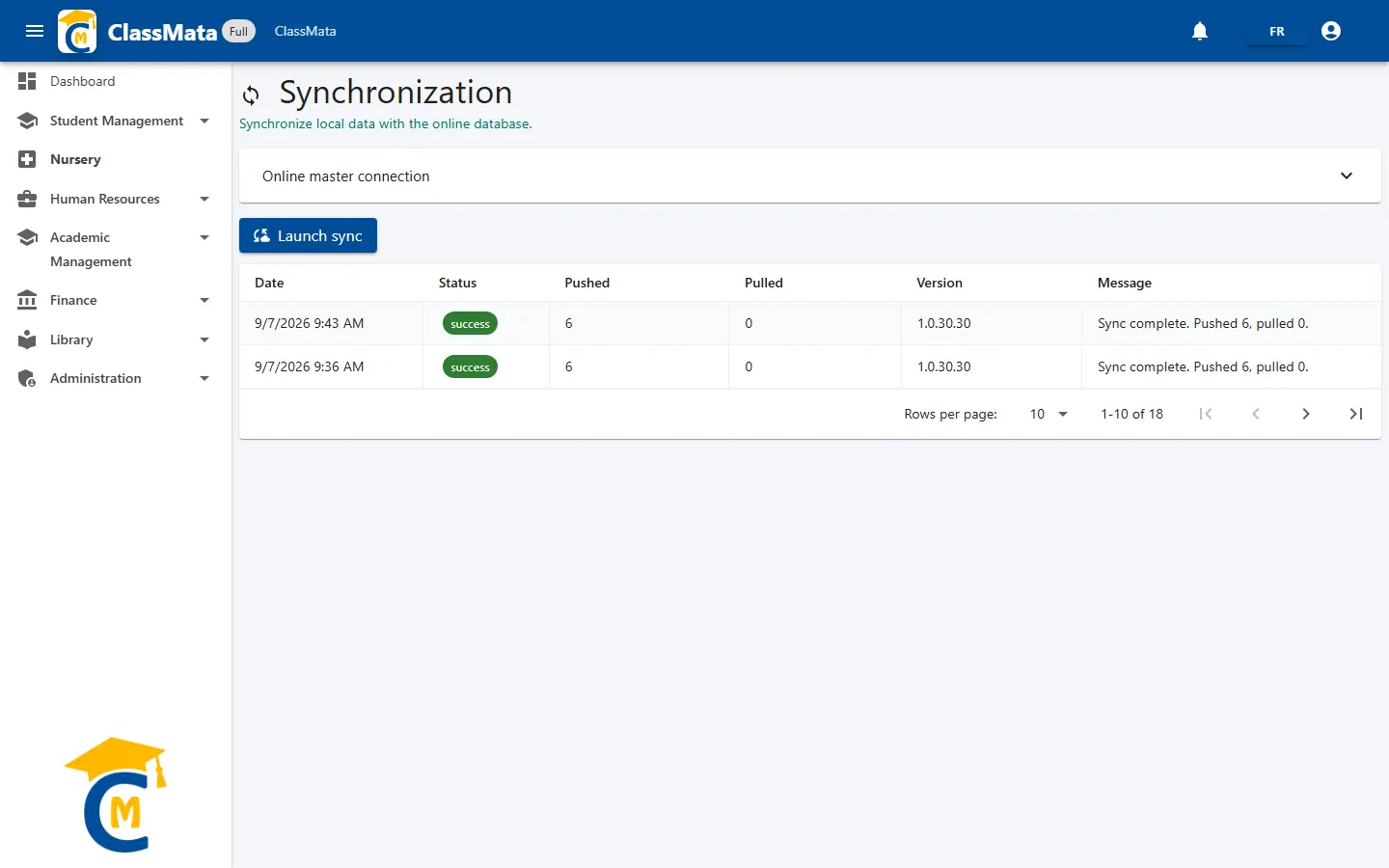
Task: Click the sync icon beside Synchronization title
Action: click(x=251, y=95)
